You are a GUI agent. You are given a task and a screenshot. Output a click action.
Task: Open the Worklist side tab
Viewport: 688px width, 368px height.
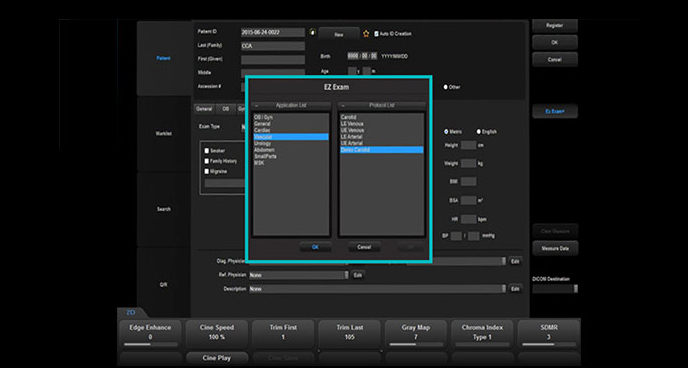[164, 134]
